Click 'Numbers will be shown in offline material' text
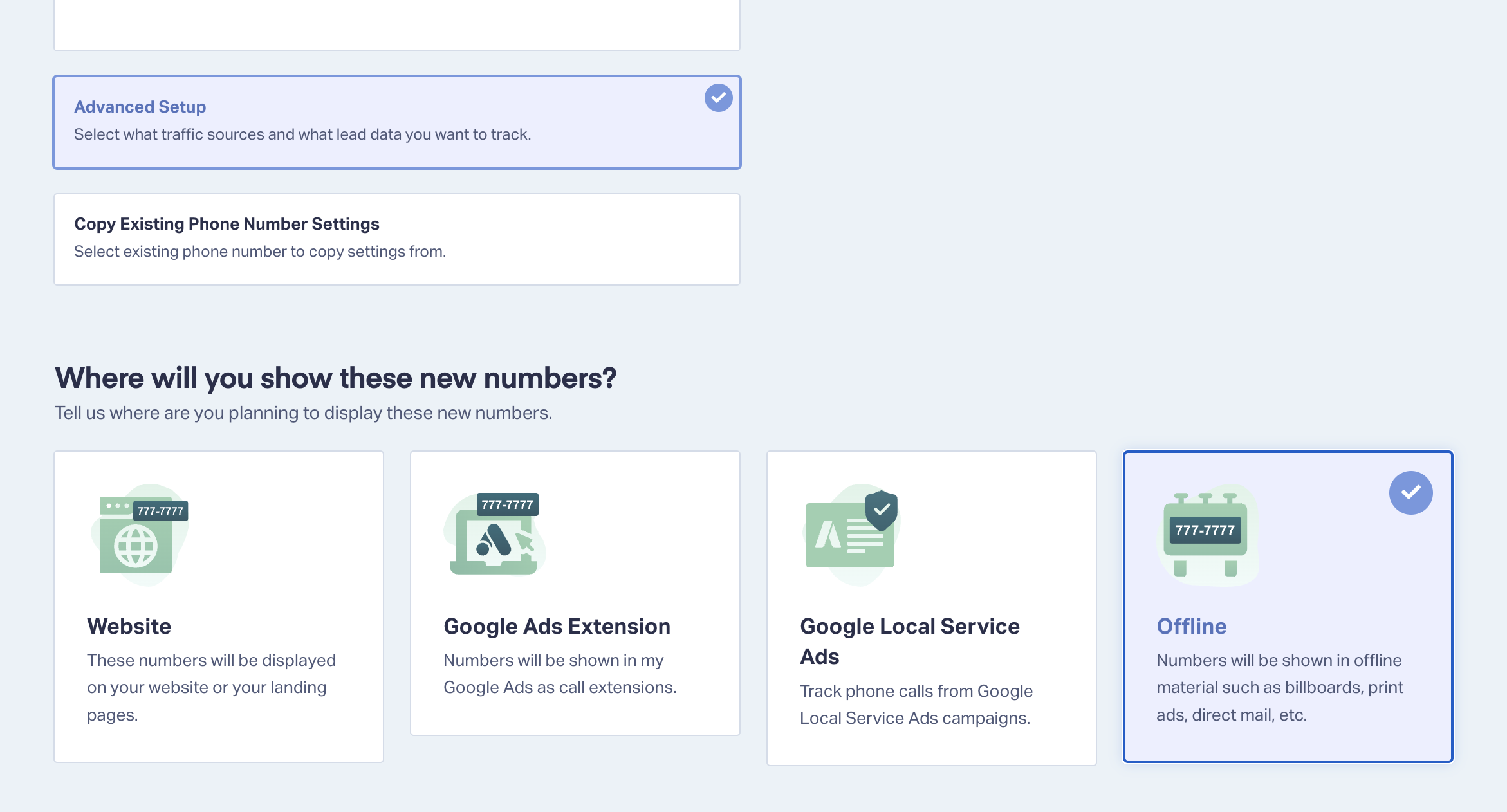 (x=1280, y=687)
